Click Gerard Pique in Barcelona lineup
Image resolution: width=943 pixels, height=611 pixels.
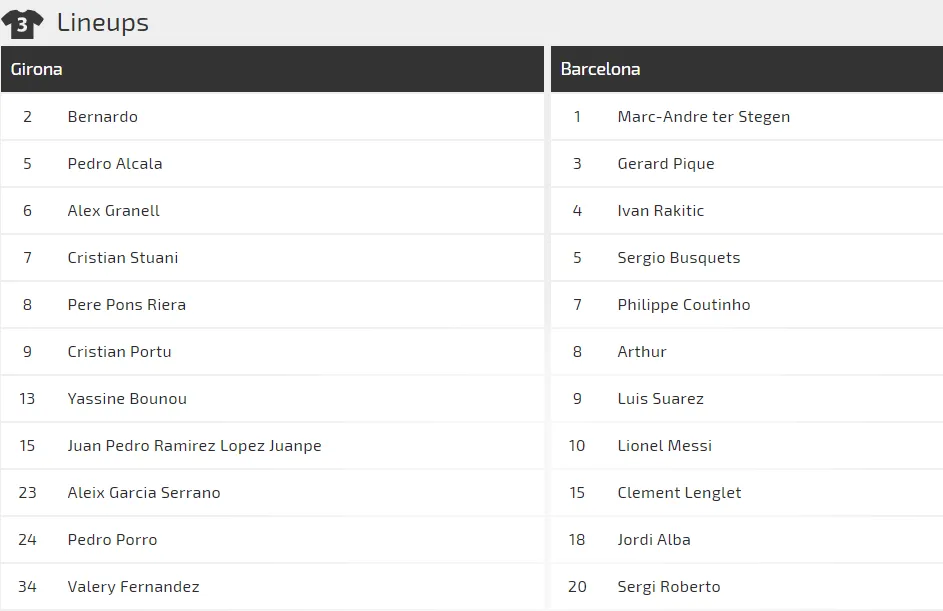pyautogui.click(x=666, y=164)
